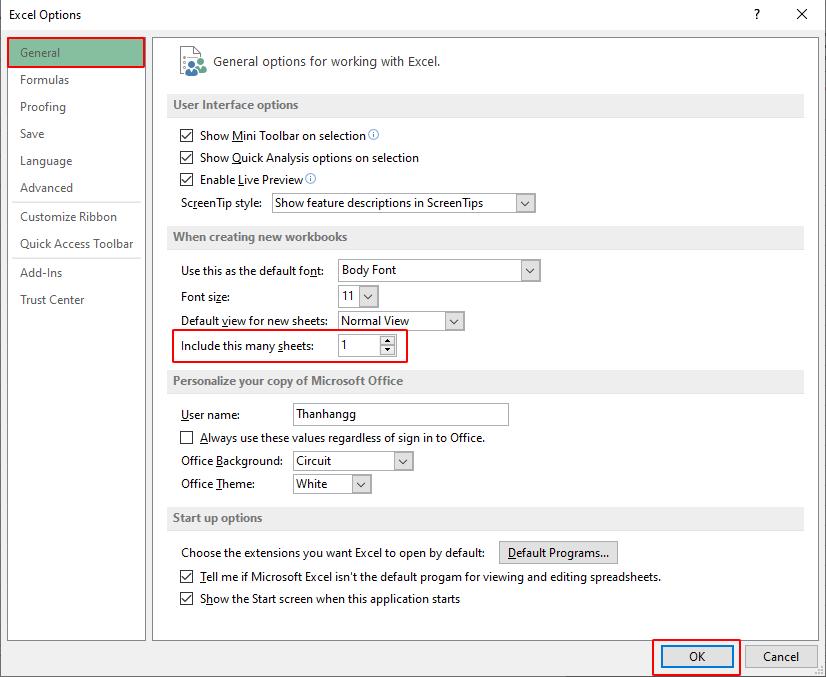Click the info icon beside Show Mini Toolbar
The height and width of the screenshot is (677, 826).
(373, 136)
